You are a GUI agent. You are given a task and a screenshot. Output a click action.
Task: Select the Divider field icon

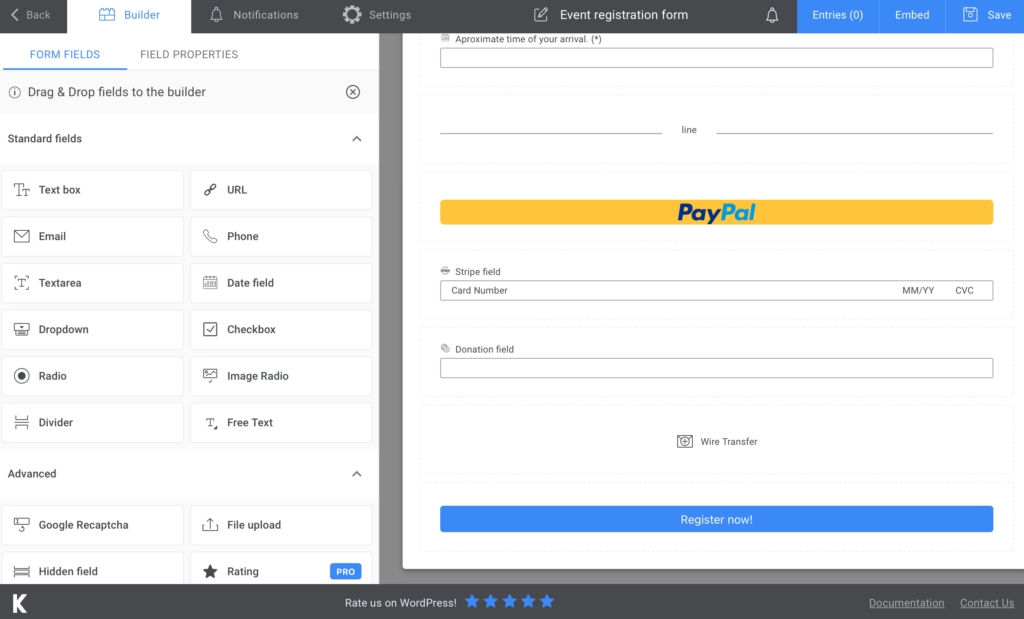pos(22,422)
